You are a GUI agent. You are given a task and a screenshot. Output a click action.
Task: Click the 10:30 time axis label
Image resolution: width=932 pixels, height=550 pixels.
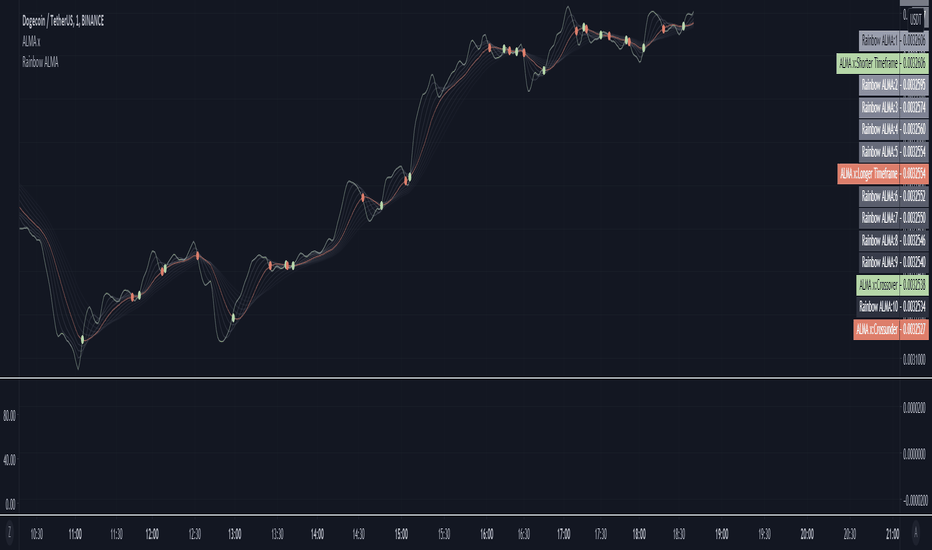[x=36, y=535]
